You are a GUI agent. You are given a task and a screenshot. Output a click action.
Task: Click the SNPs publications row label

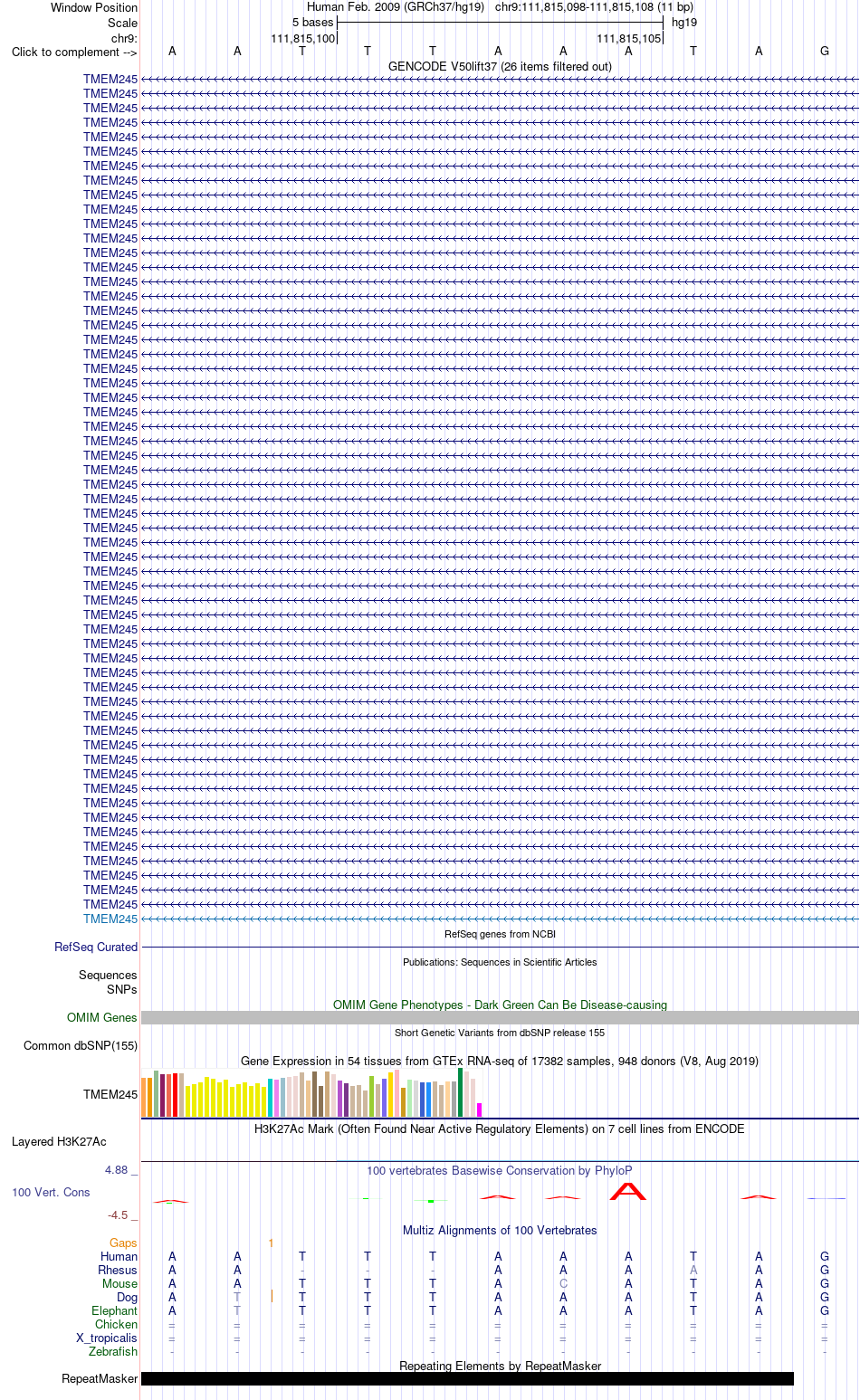(122, 989)
